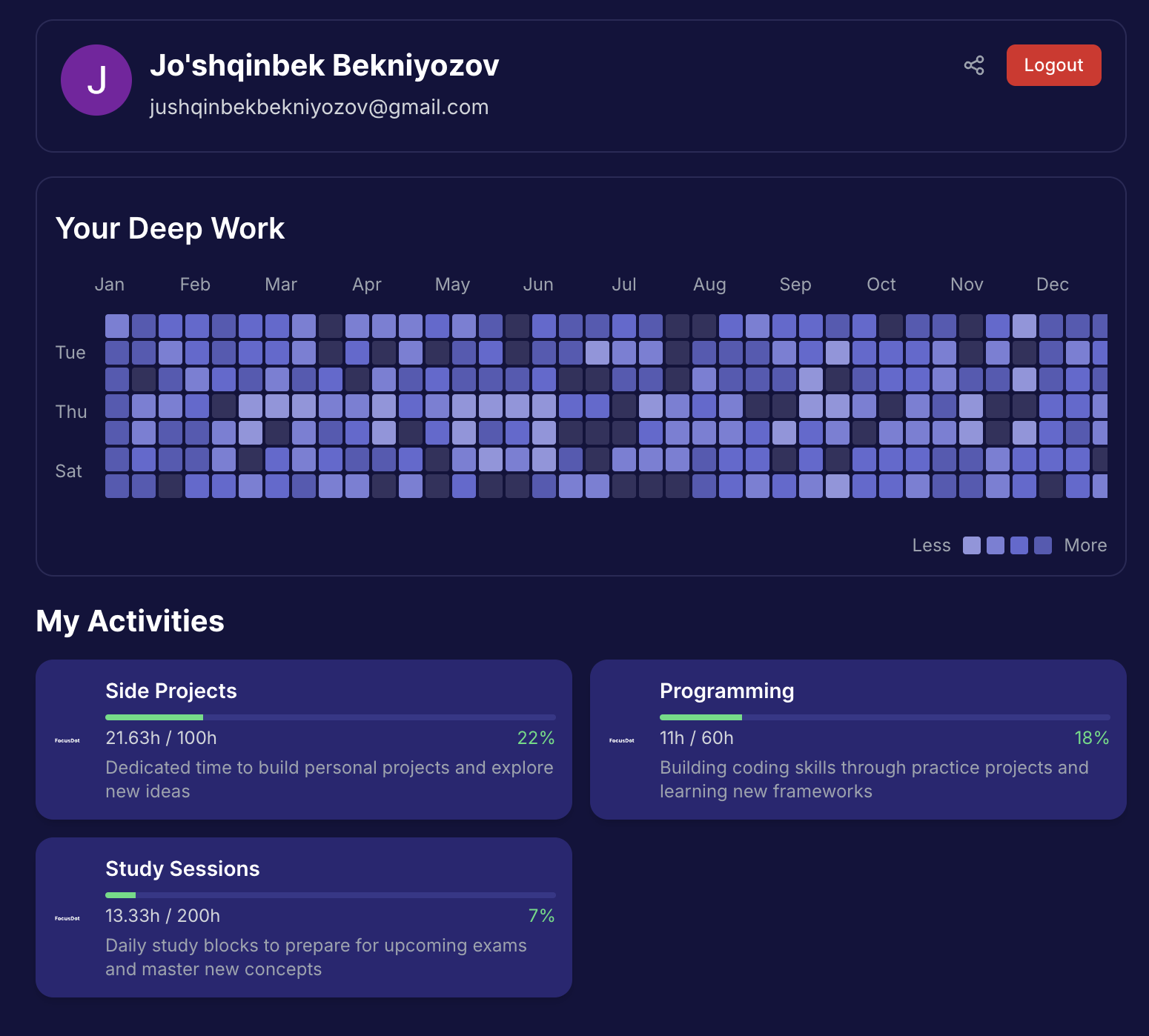Click the FocusDot logo on Programming card
This screenshot has width=1149, height=1036.
[x=622, y=740]
